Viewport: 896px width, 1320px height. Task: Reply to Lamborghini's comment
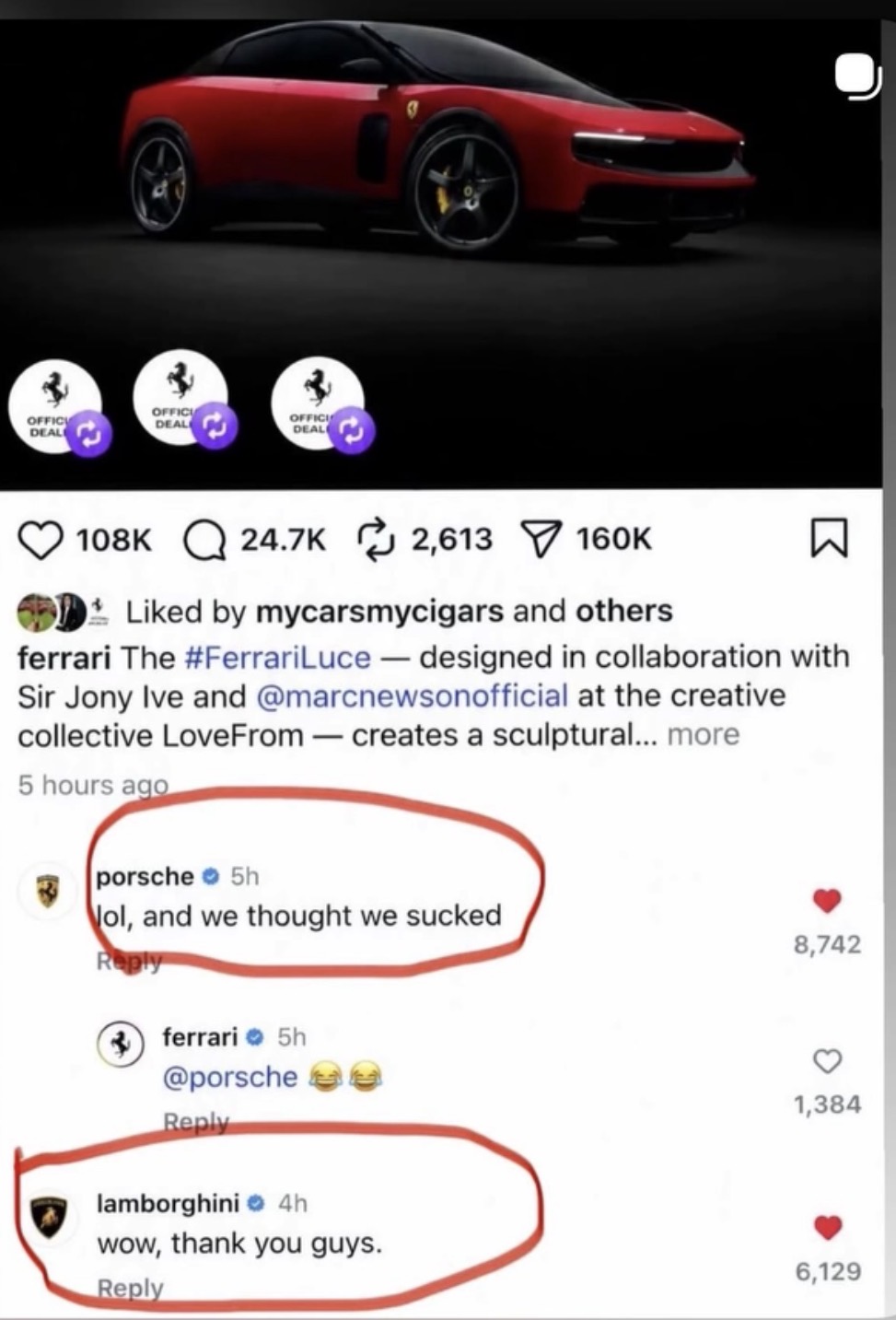click(x=130, y=1288)
